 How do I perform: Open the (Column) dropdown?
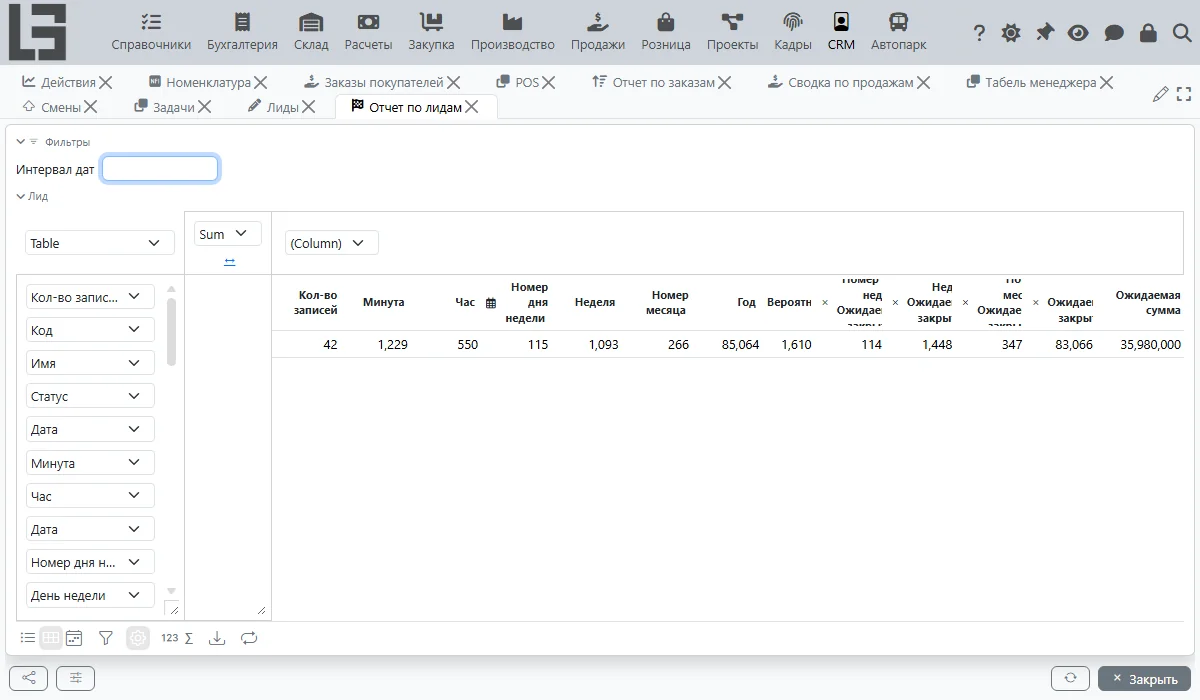[x=331, y=243]
